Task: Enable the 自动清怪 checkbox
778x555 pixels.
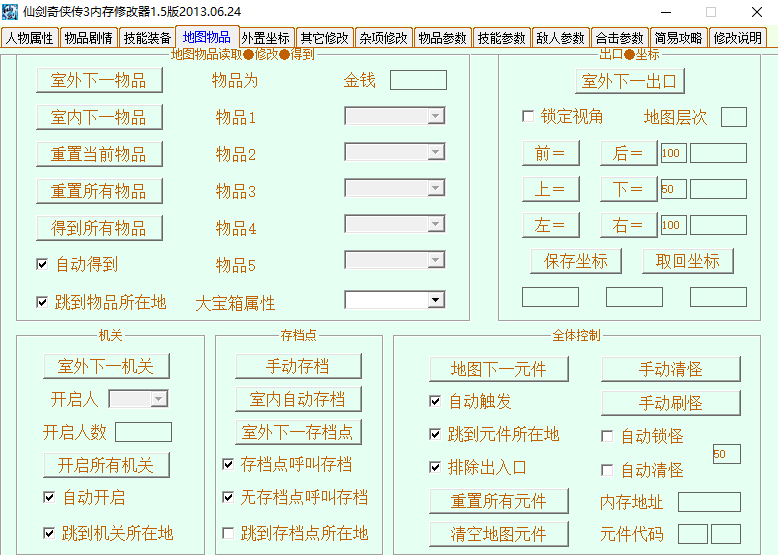Action: click(x=607, y=470)
